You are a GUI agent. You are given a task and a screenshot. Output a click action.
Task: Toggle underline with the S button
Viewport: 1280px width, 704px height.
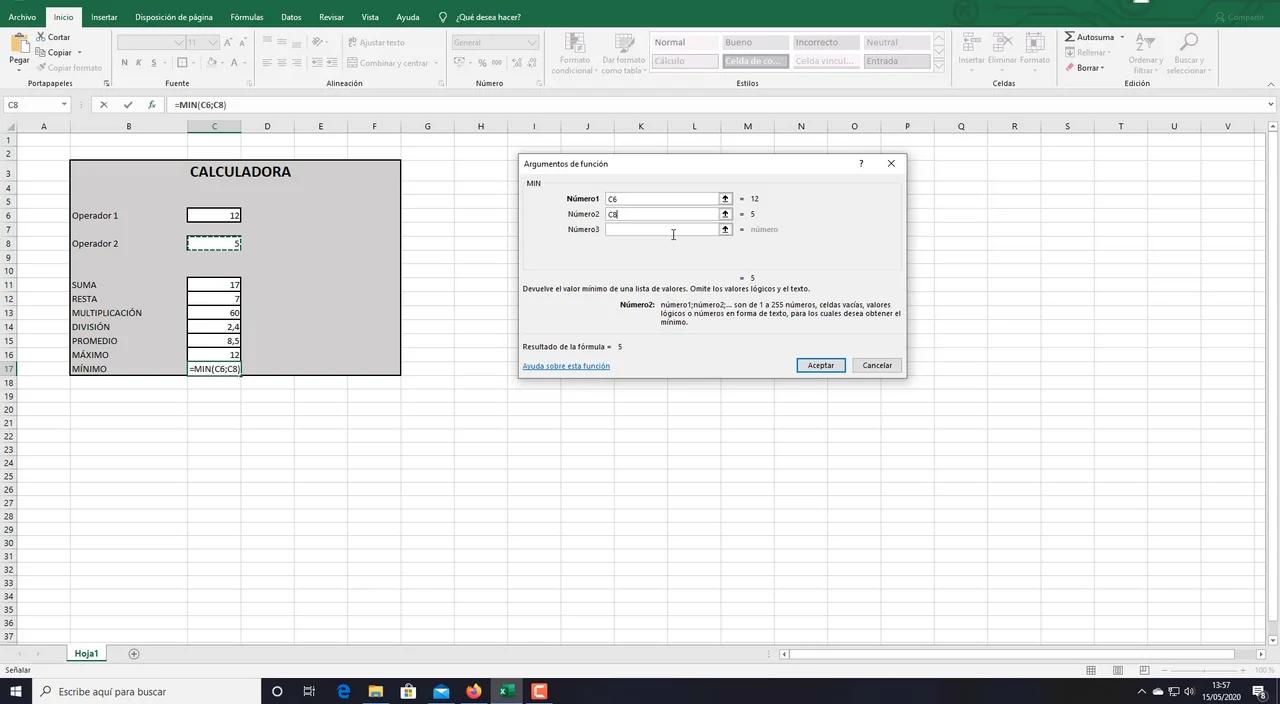(152, 62)
